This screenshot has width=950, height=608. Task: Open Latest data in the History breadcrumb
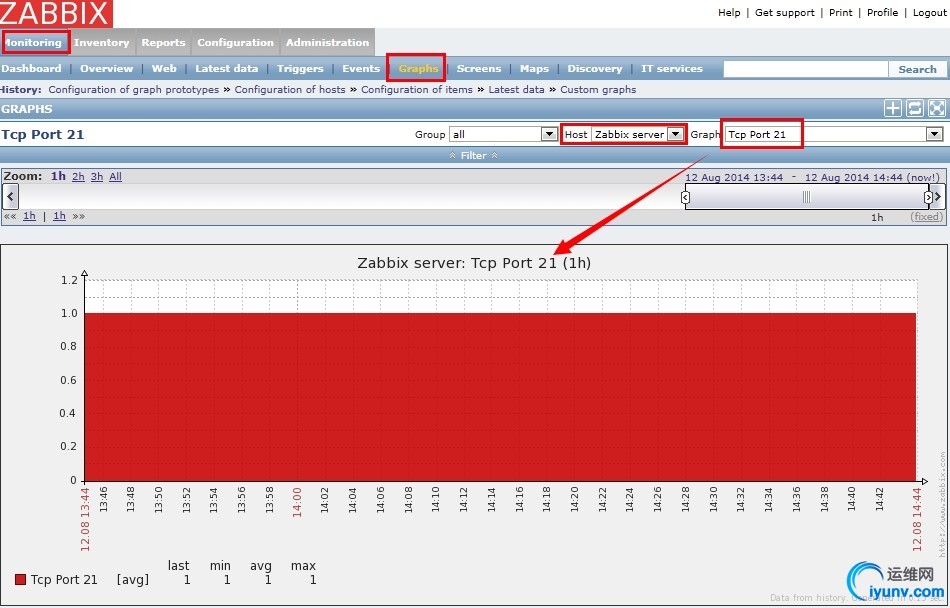point(516,90)
